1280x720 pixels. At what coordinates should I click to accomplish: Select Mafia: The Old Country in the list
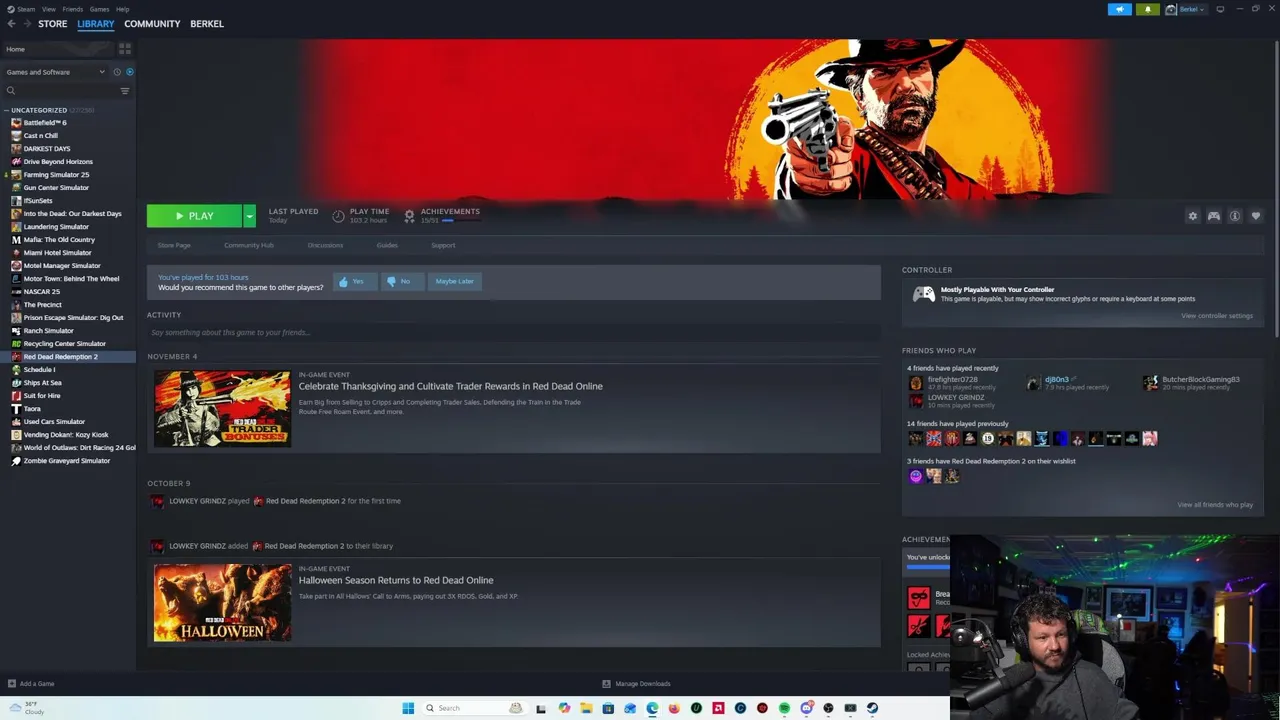[x=59, y=240]
